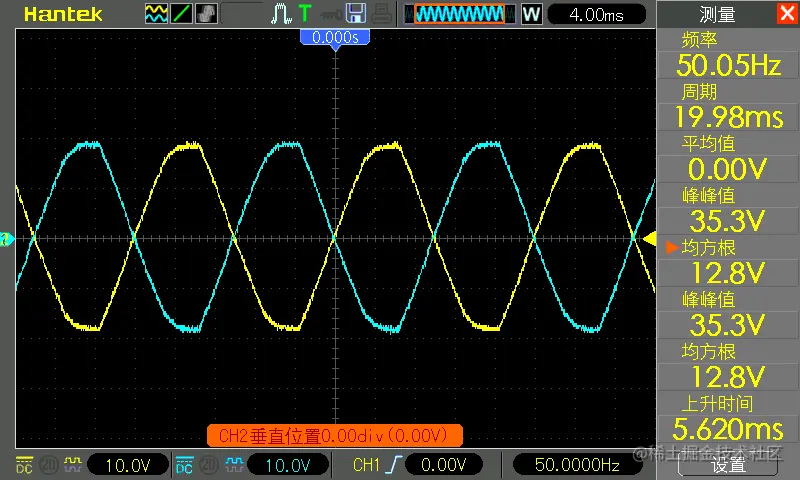800x480 pixels.
Task: Click the 5.620ms rise time value
Action: [728, 430]
